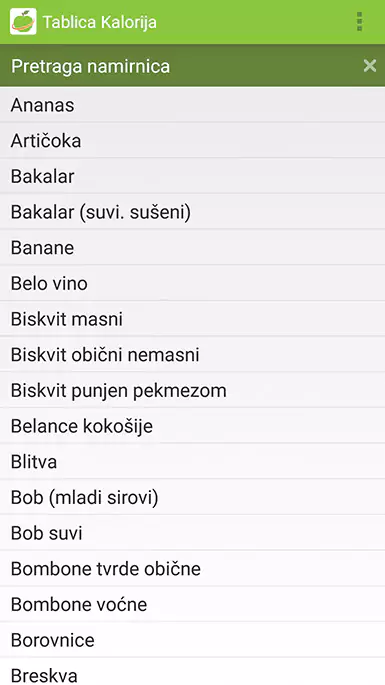
Task: Open the Borovnice entry
Action: (x=192, y=640)
